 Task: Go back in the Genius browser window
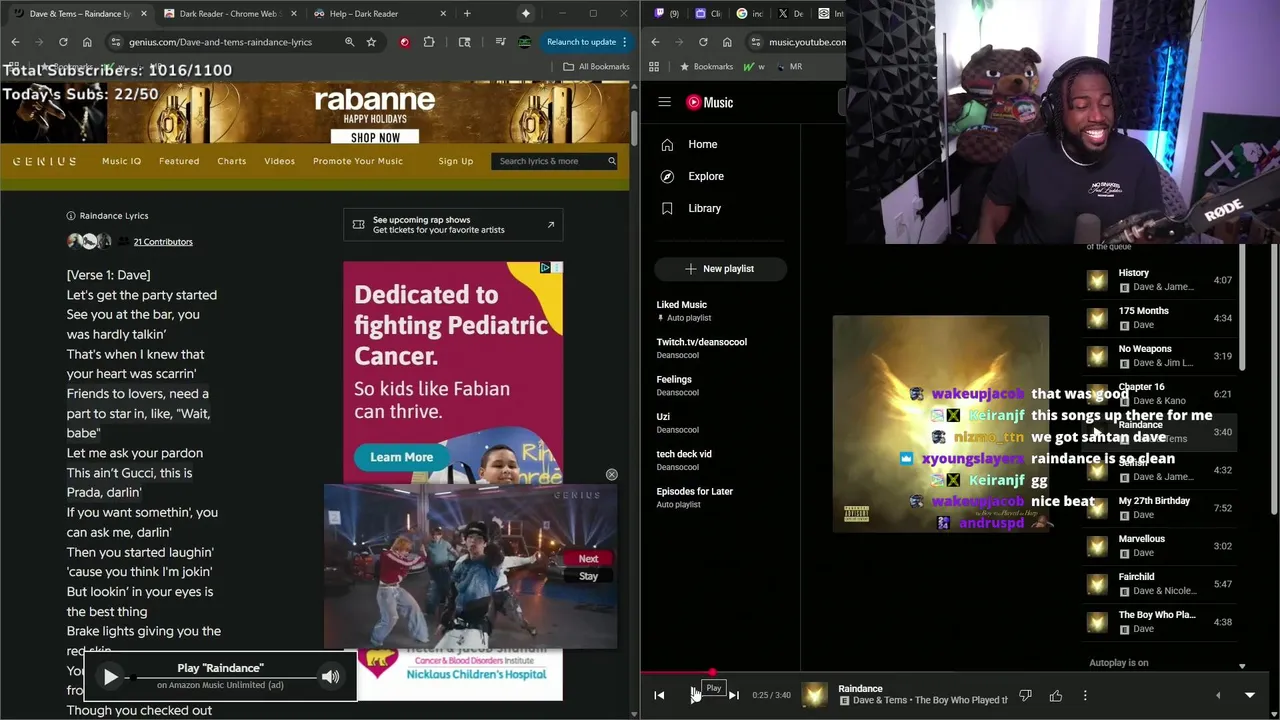click(x=15, y=42)
